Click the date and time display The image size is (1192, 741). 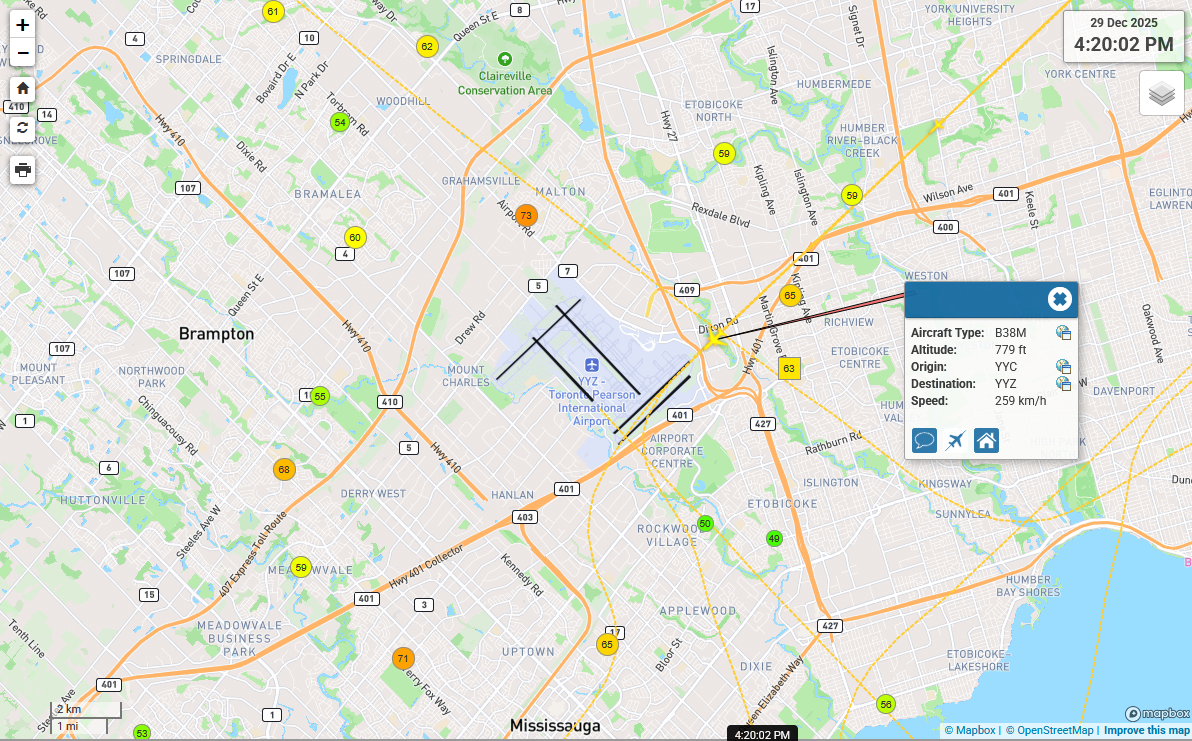point(1123,36)
